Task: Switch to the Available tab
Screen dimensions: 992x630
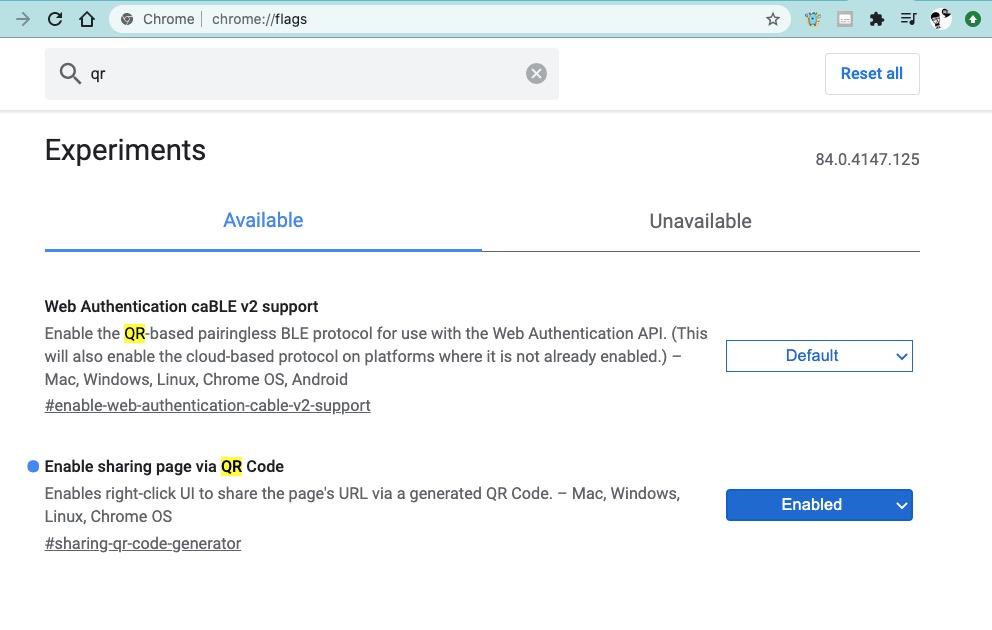Action: pyautogui.click(x=263, y=221)
